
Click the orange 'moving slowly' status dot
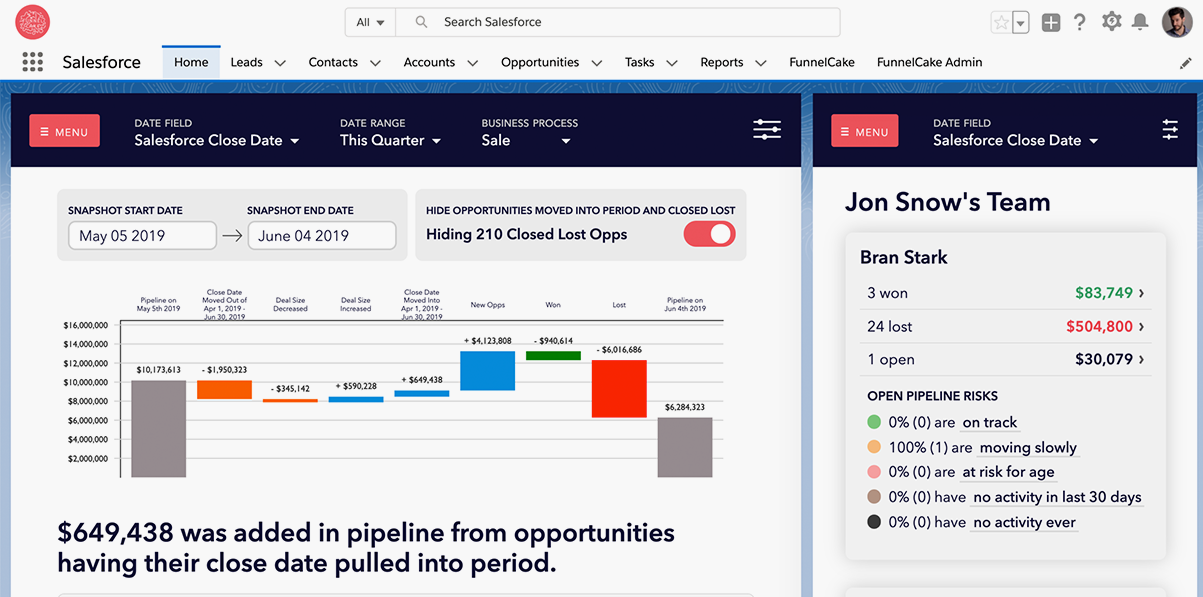[x=875, y=448]
